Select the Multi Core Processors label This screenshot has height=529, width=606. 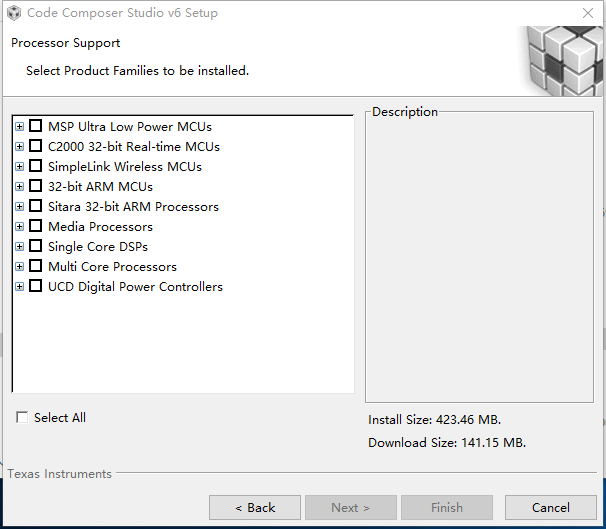click(x=112, y=267)
